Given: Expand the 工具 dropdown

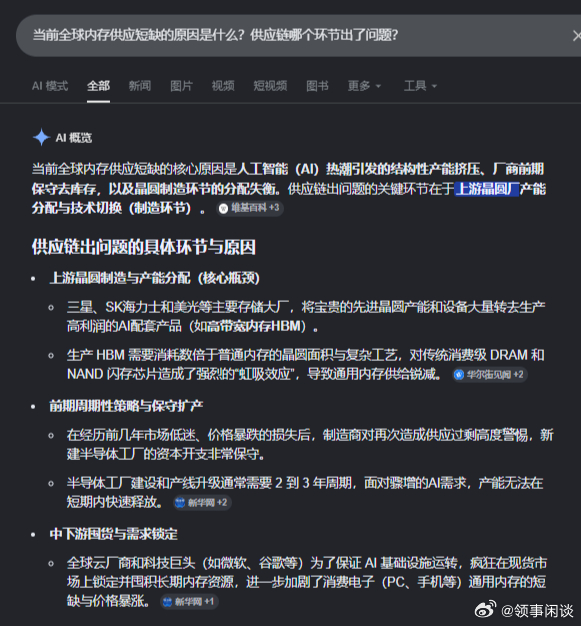Looking at the screenshot, I should pyautogui.click(x=420, y=86).
